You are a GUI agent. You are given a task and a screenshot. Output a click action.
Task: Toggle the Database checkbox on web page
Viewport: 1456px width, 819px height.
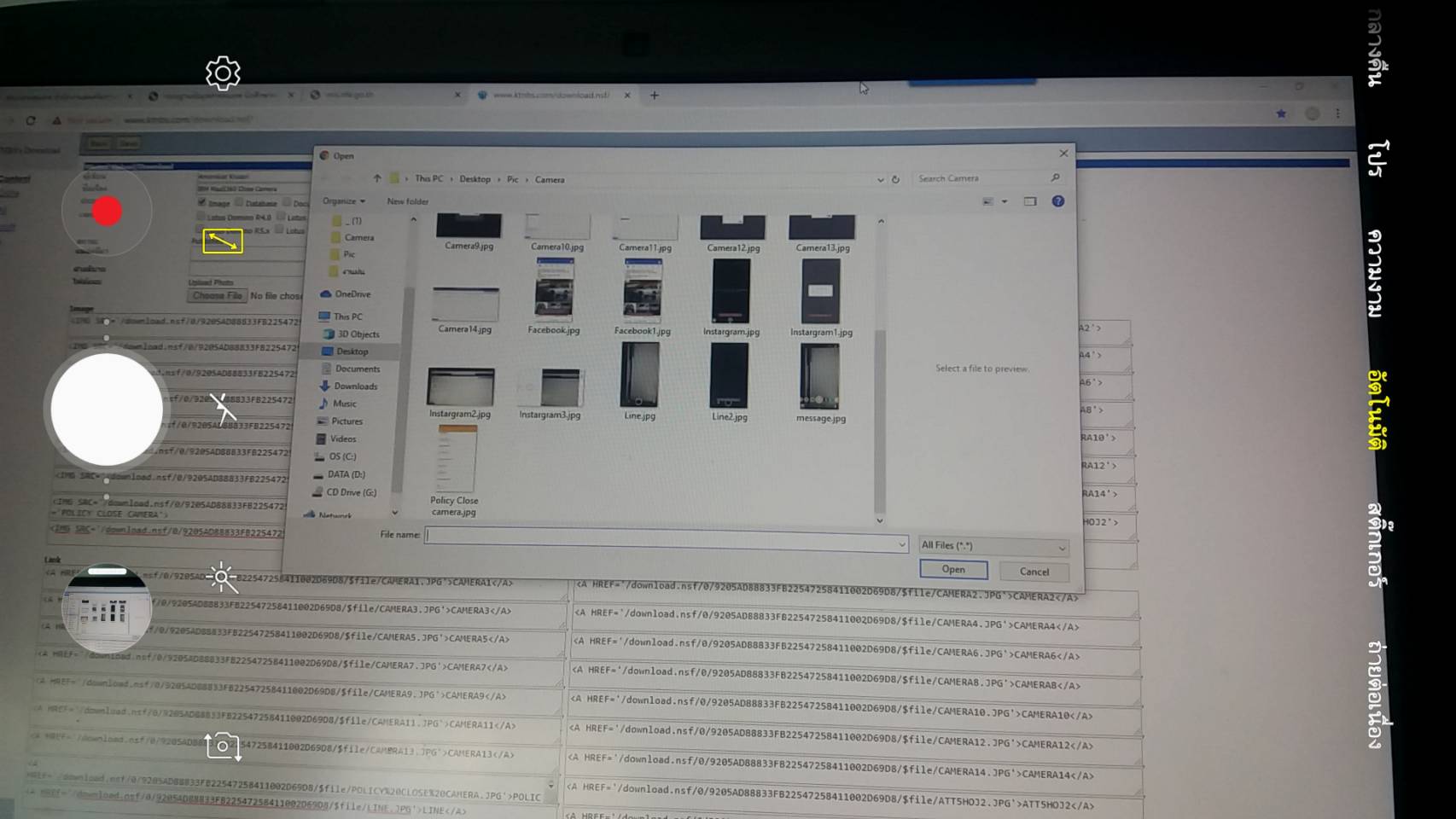[239, 203]
